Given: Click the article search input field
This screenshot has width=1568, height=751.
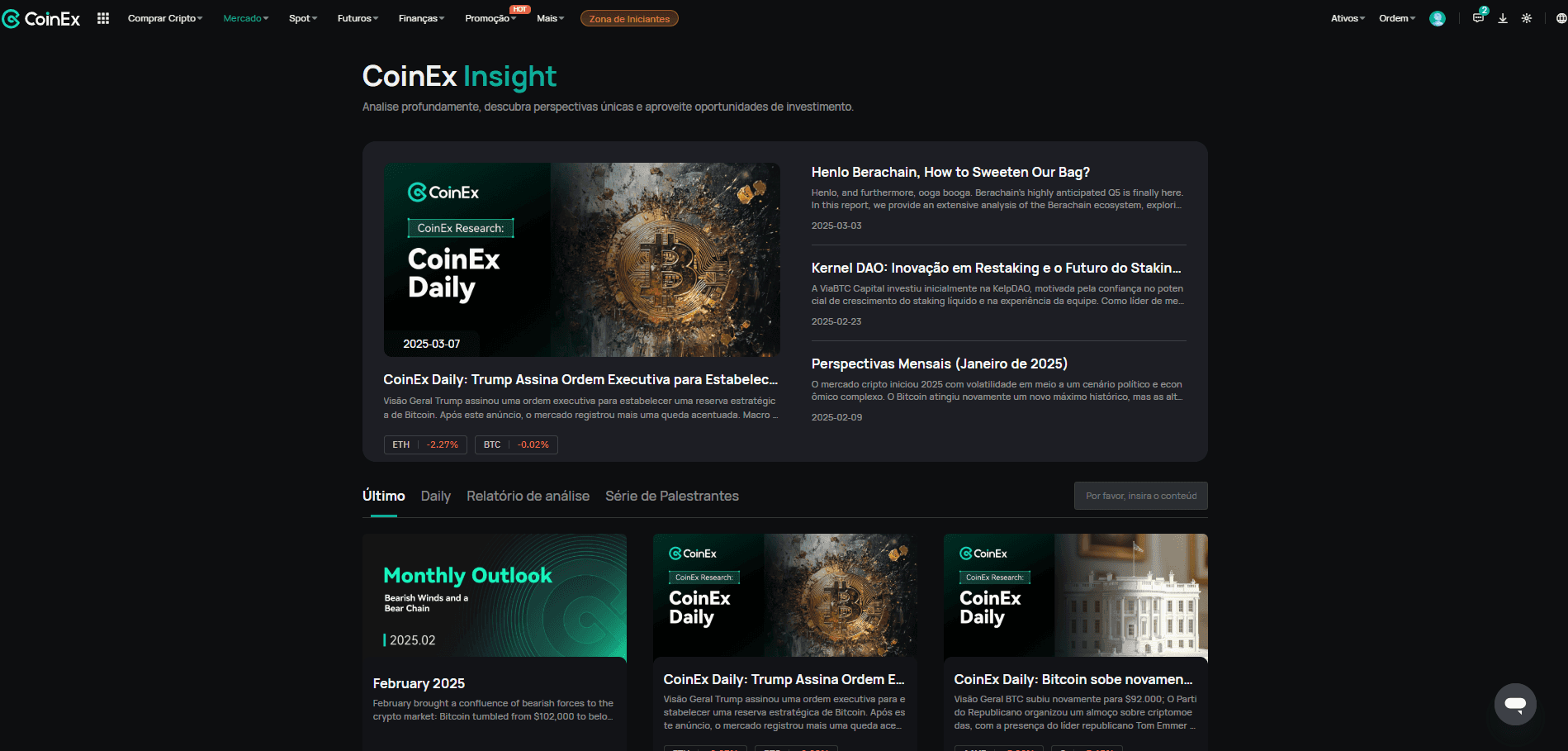Looking at the screenshot, I should [1141, 496].
